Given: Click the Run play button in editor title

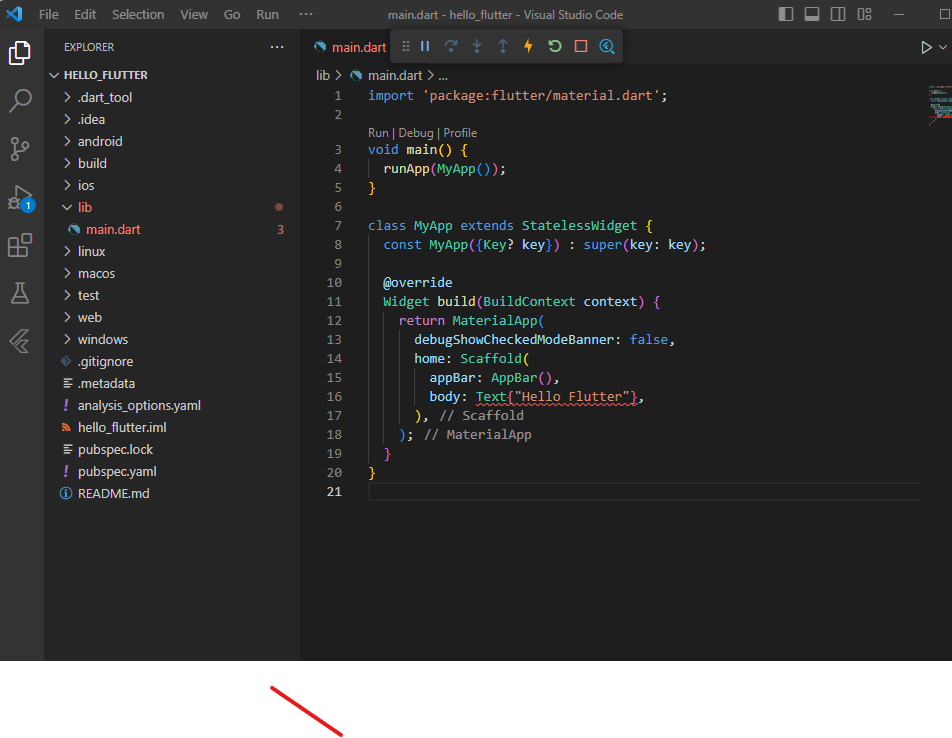Looking at the screenshot, I should coord(926,47).
